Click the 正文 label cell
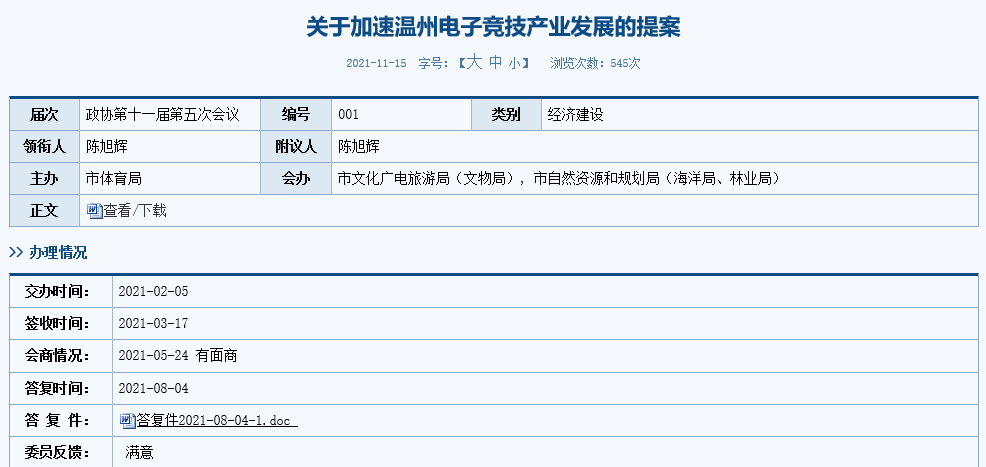Image resolution: width=986 pixels, height=467 pixels. click(44, 211)
